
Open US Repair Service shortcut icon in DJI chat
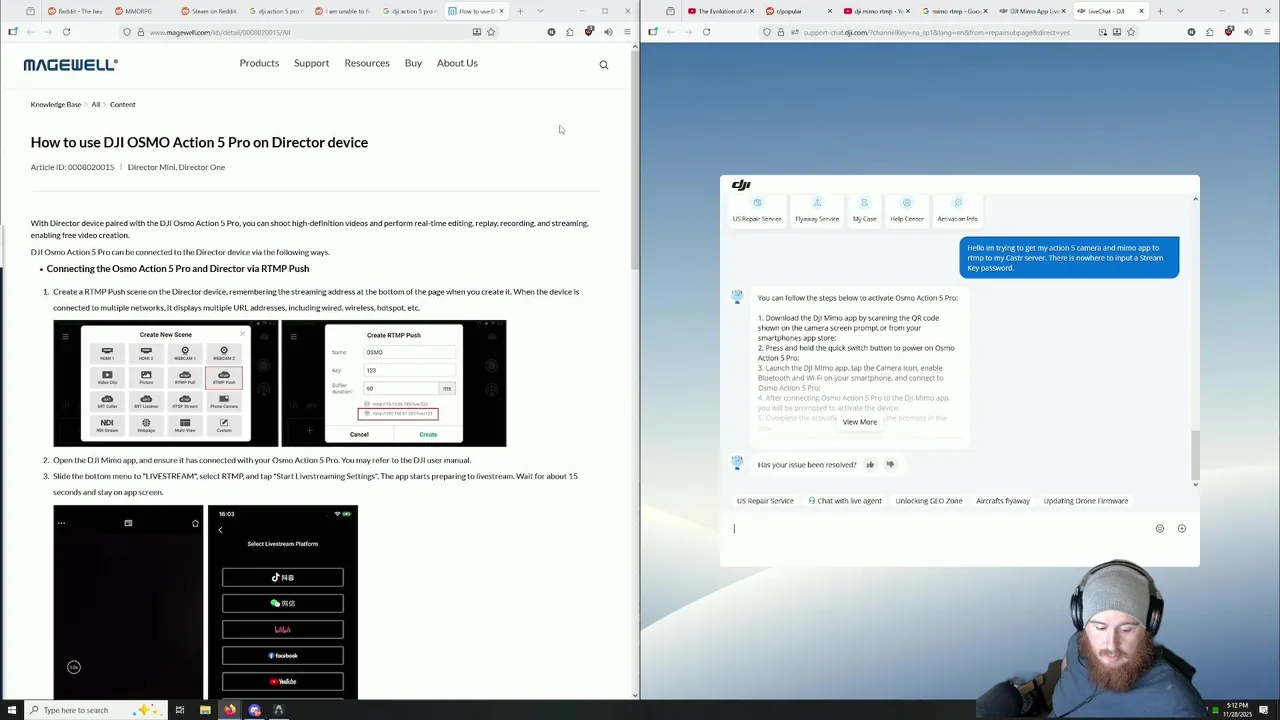[757, 203]
